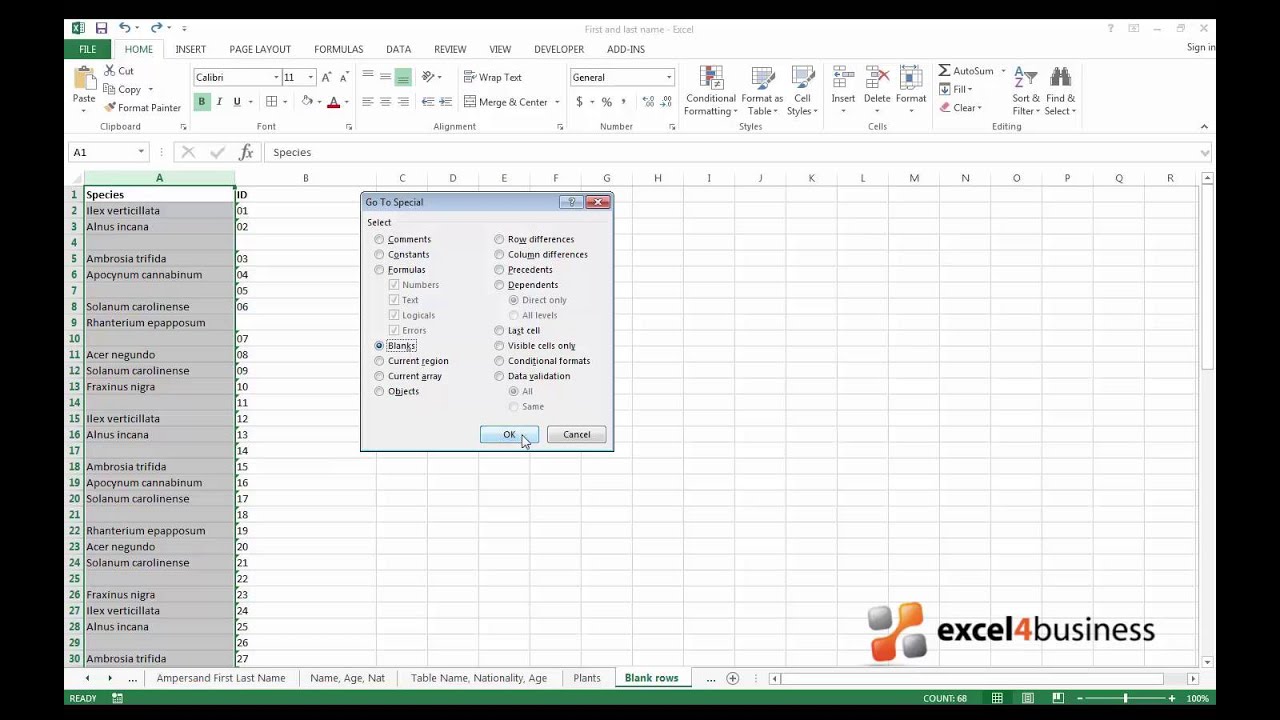Open Conditional Formatting

tap(710, 91)
